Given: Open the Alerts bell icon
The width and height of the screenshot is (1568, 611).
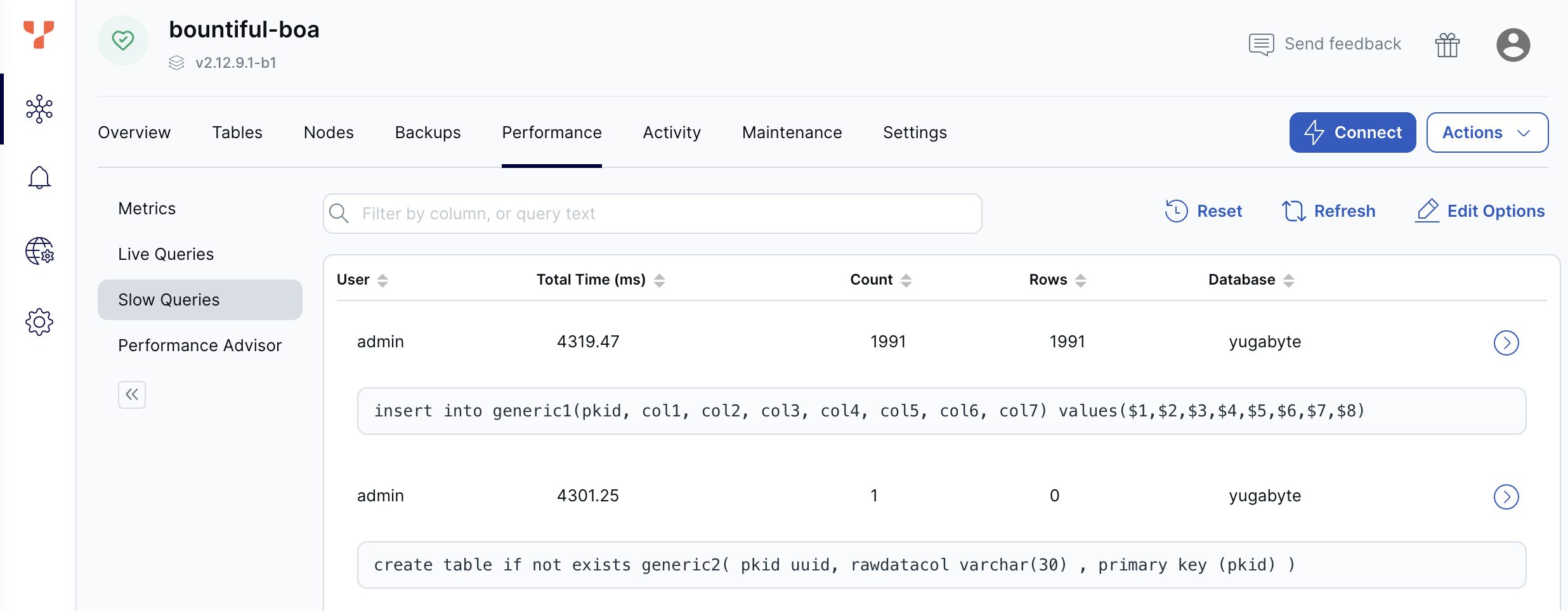Looking at the screenshot, I should pos(39,178).
